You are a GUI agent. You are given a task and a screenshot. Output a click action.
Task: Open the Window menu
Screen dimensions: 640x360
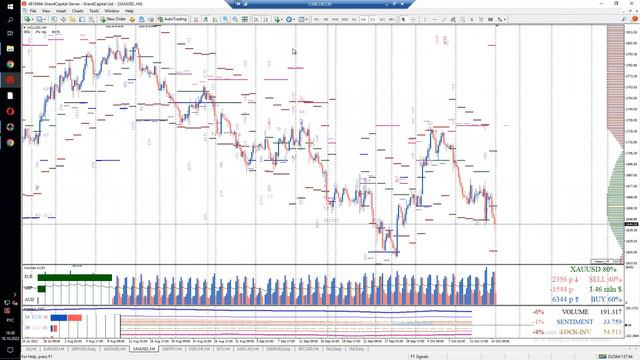point(112,11)
